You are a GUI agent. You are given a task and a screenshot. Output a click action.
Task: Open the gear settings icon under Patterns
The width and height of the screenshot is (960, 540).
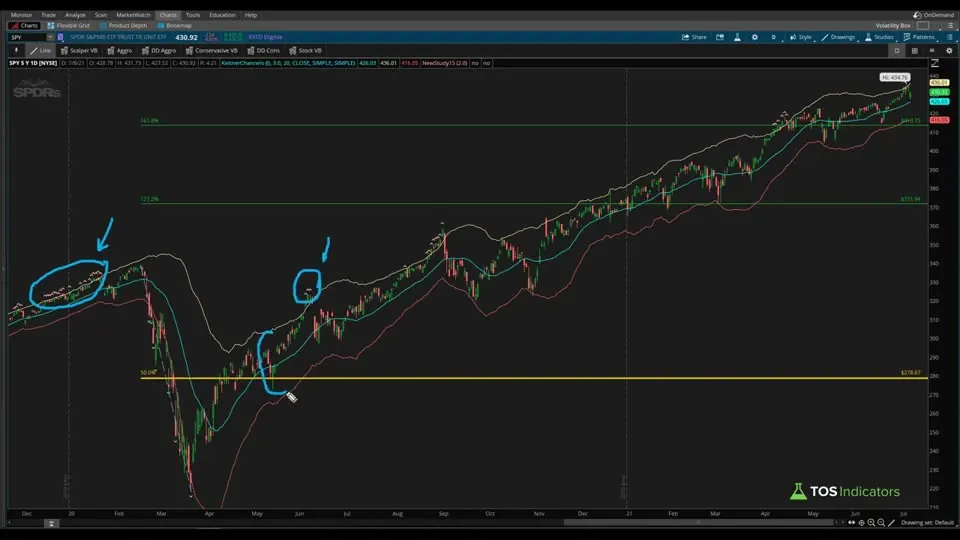[950, 51]
